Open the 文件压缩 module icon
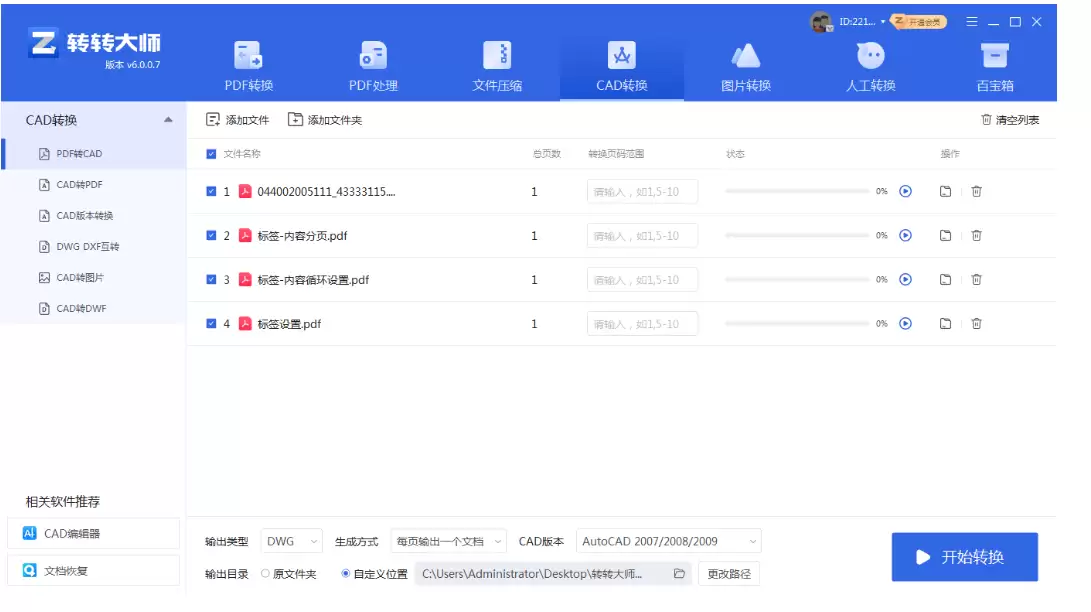This screenshot has width=1091, height=612. pos(497,56)
